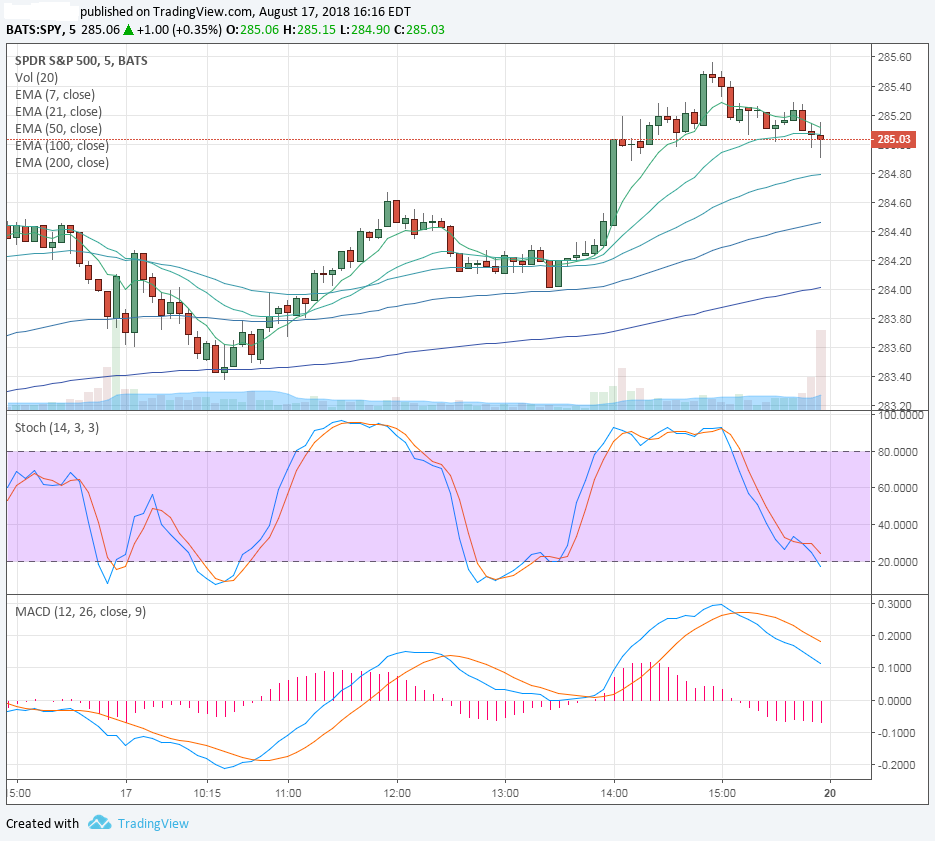Click the positive 0.2000 MACD axis label

click(x=894, y=636)
